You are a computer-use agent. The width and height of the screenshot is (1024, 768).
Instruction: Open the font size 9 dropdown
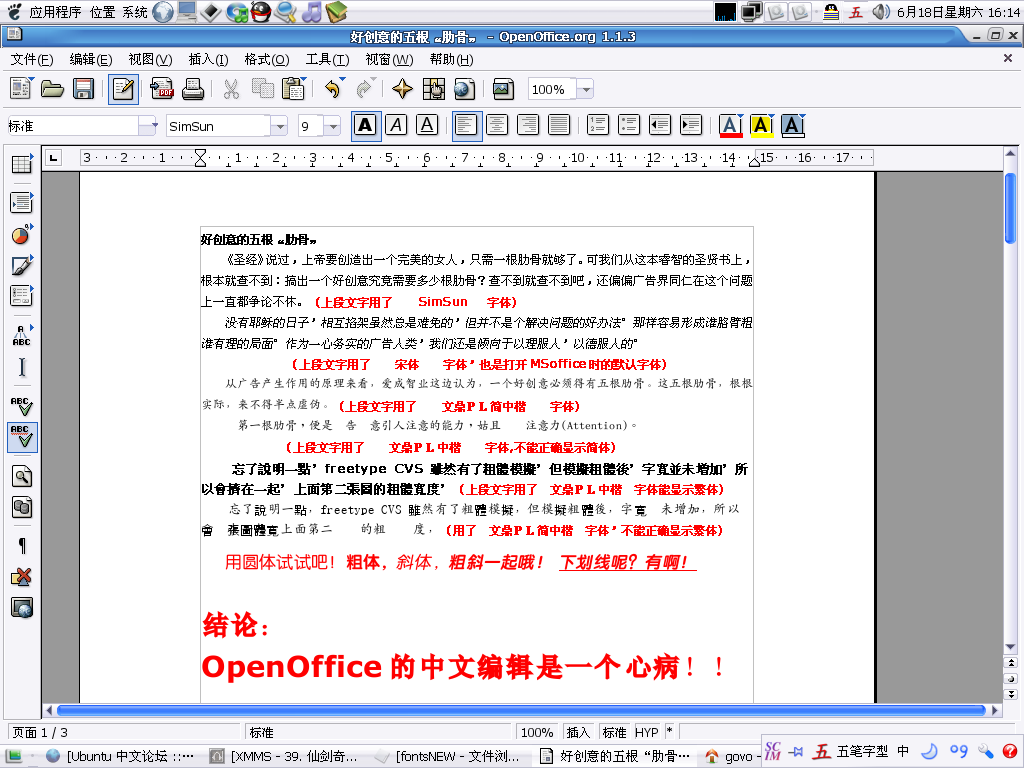pyautogui.click(x=332, y=126)
